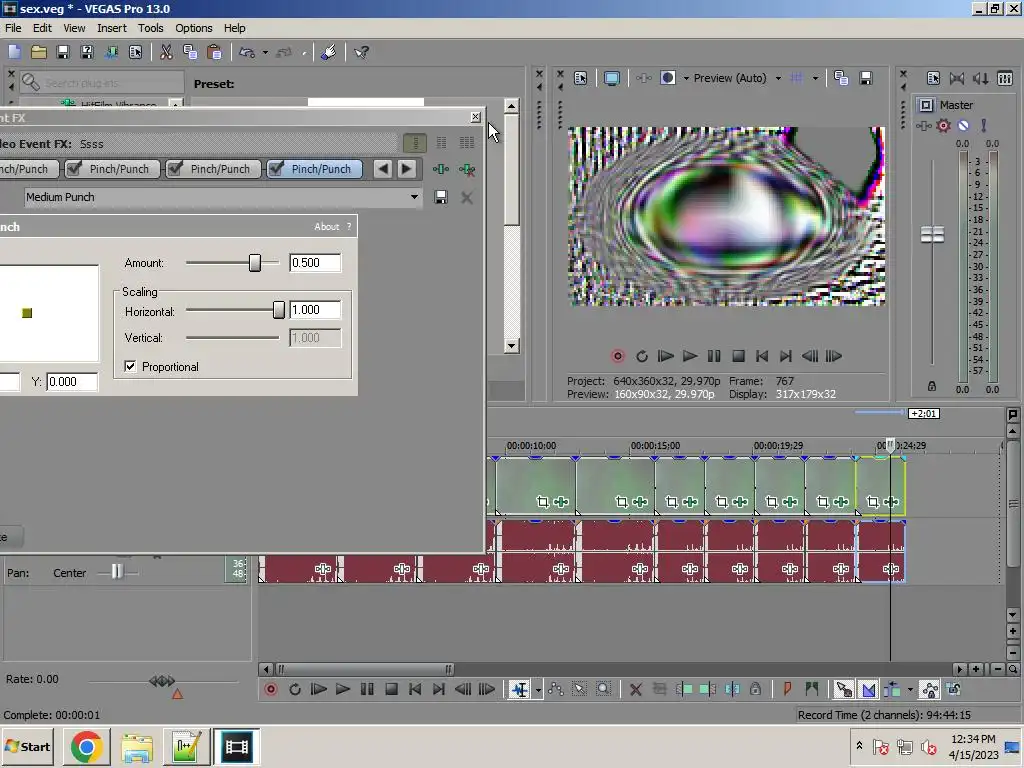Click the About link in Pinch/Punch panel
The image size is (1024, 768).
[x=327, y=227]
